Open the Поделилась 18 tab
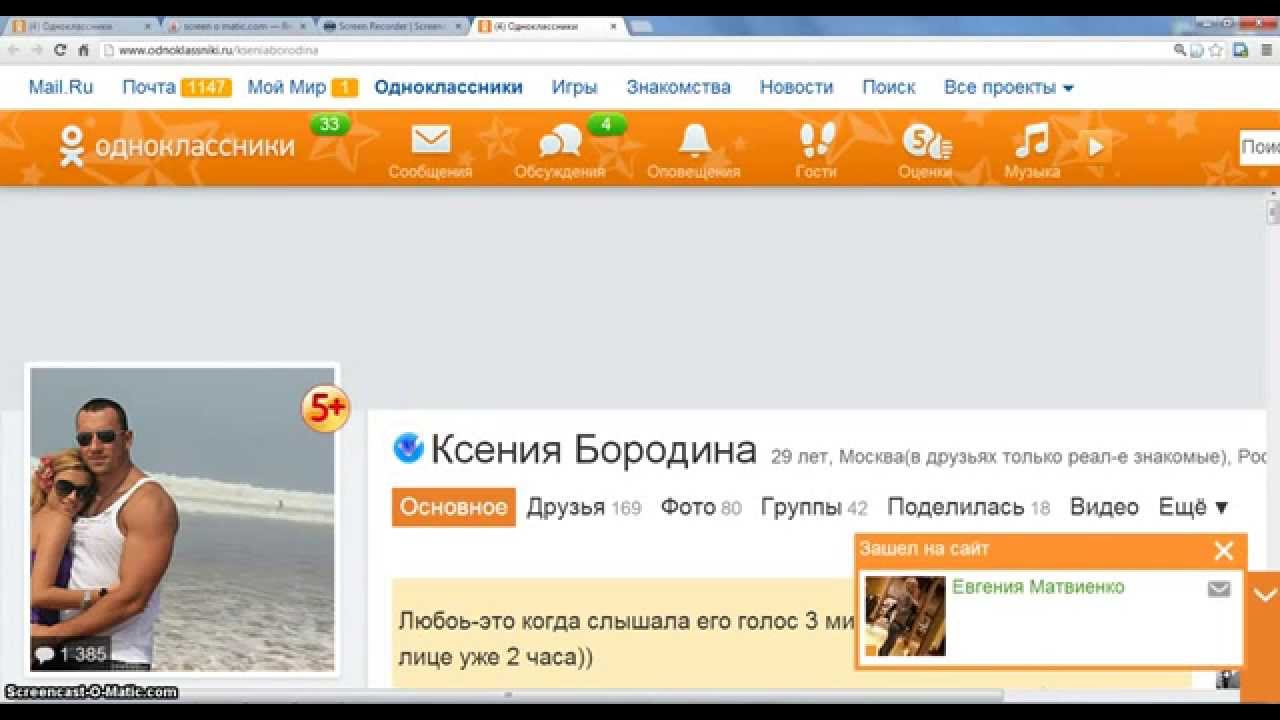The image size is (1280, 720). pyautogui.click(x=969, y=507)
